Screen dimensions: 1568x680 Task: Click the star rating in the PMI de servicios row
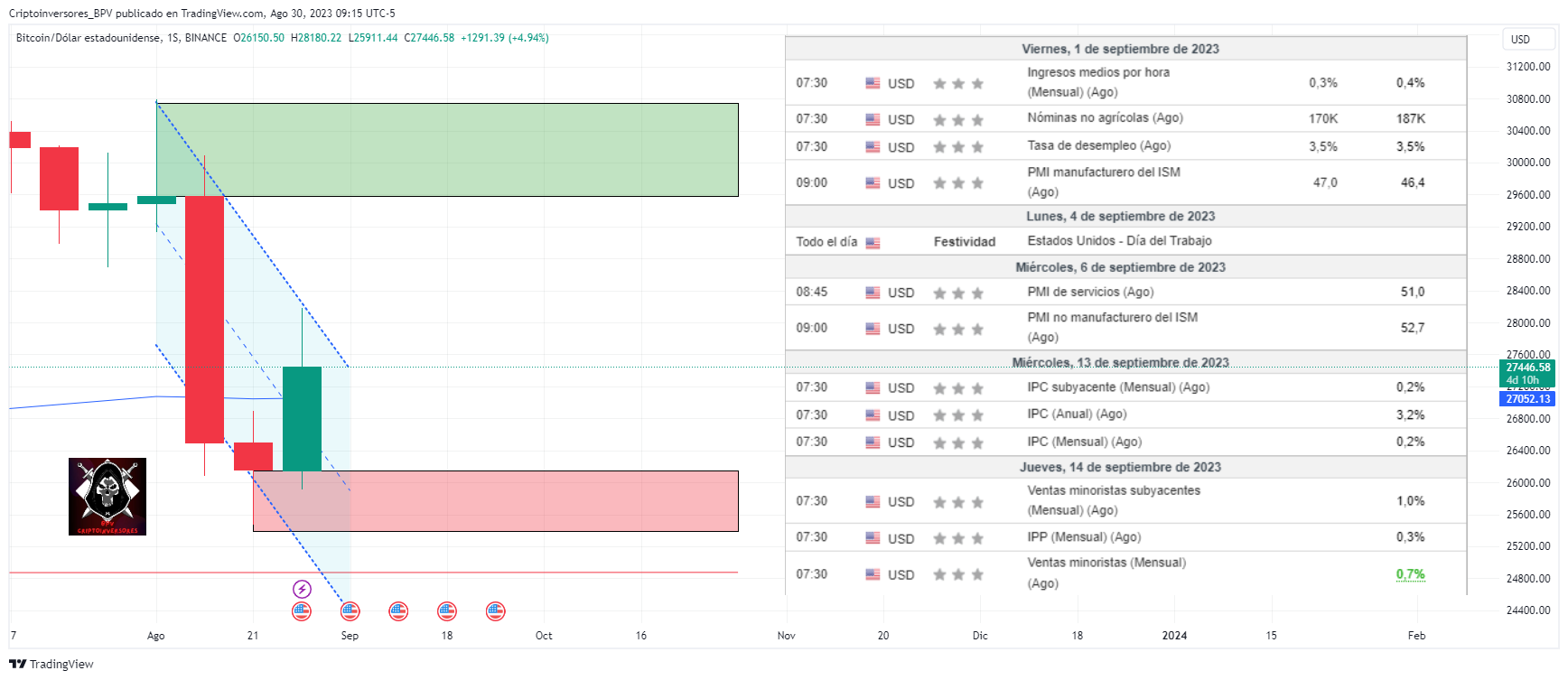pos(958,293)
